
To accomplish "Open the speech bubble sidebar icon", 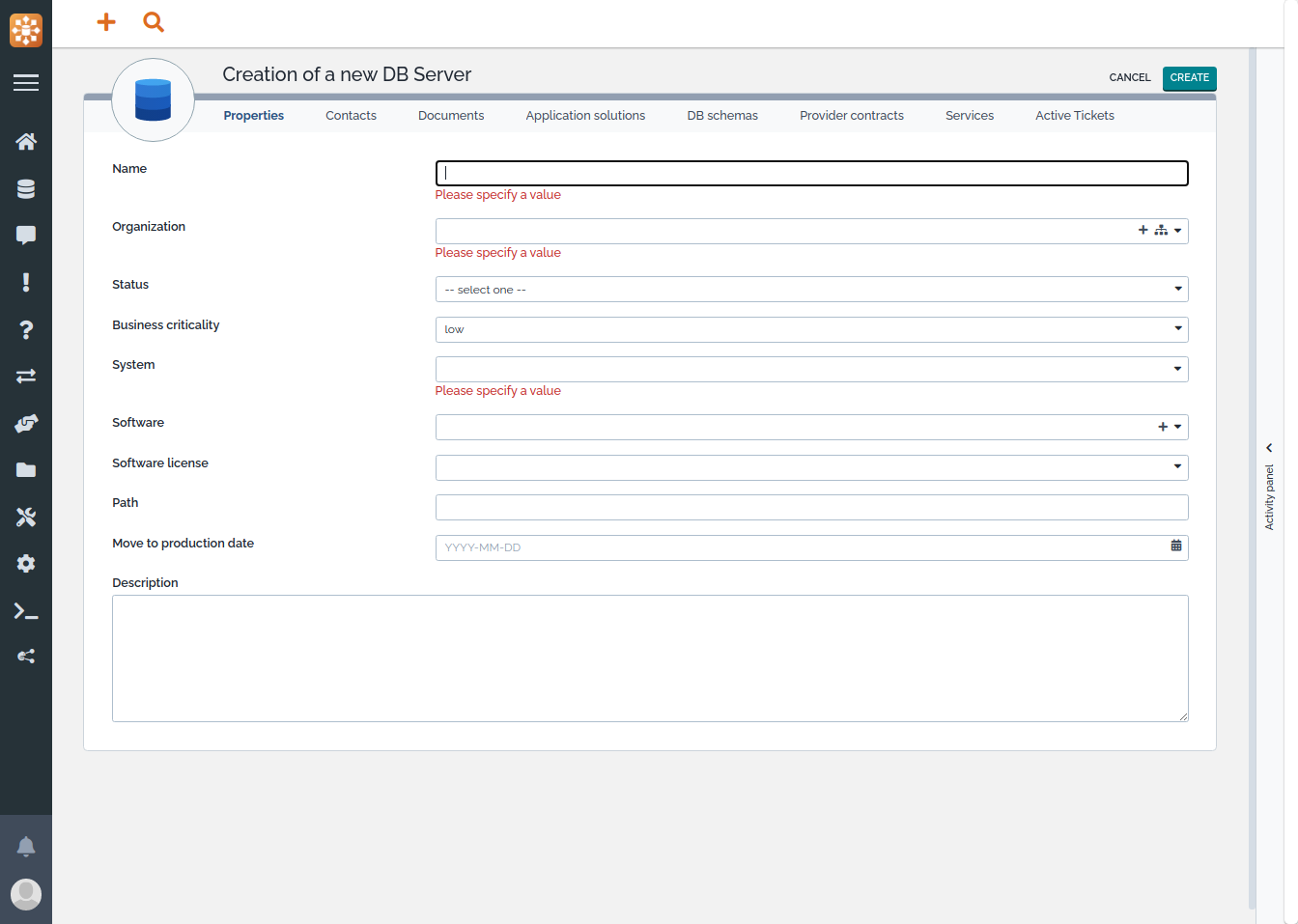I will point(26,236).
